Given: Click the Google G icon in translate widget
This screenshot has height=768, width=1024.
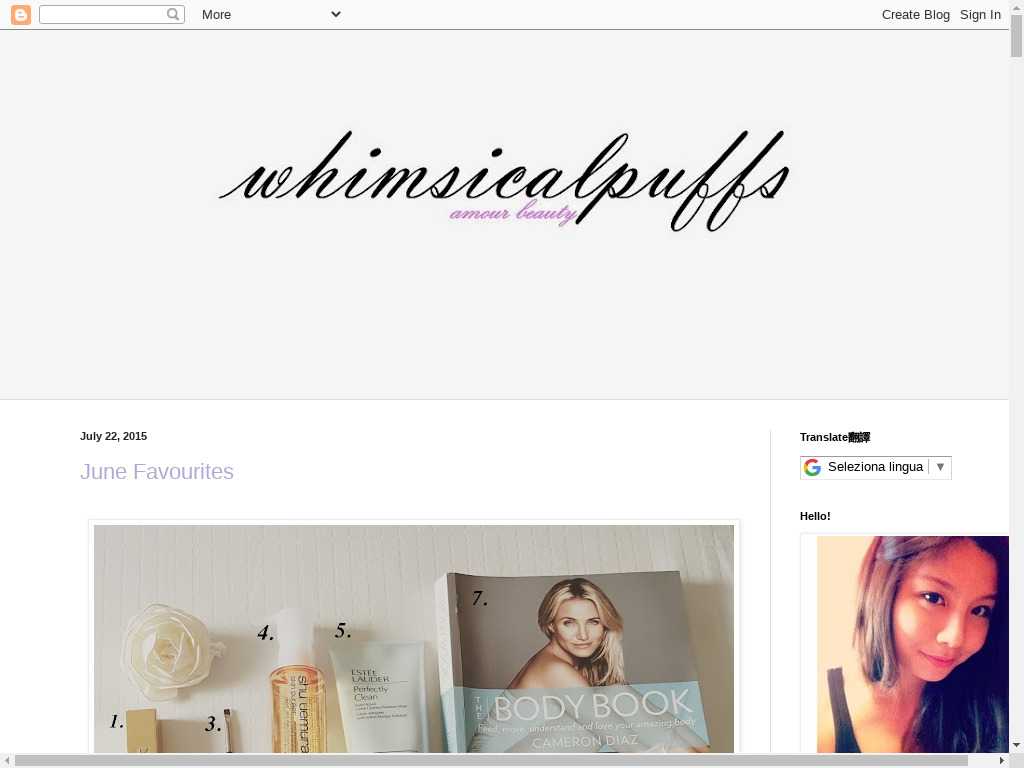Looking at the screenshot, I should coord(812,467).
